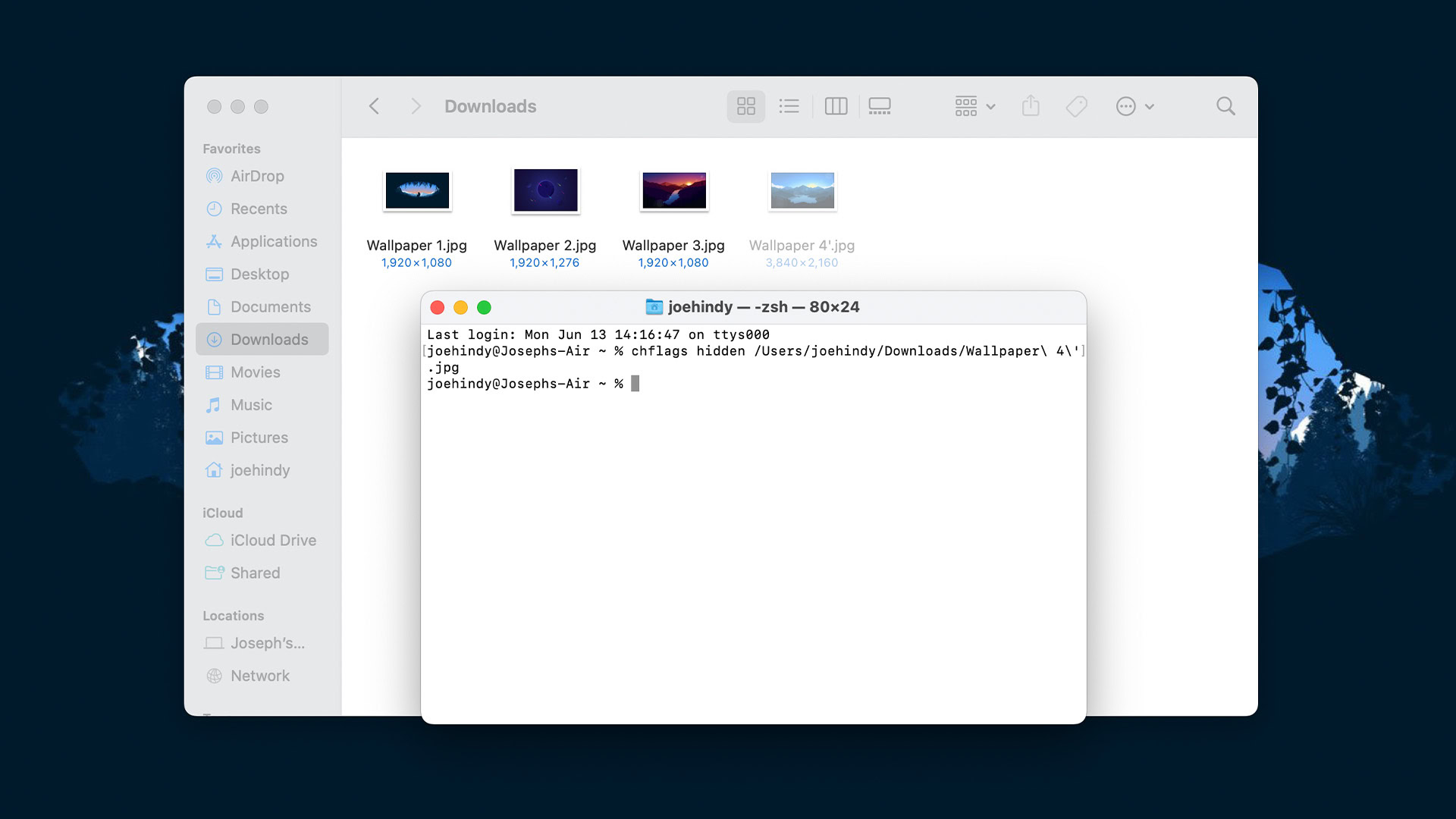Open Applications from the sidebar
The image size is (1456, 819).
273,241
